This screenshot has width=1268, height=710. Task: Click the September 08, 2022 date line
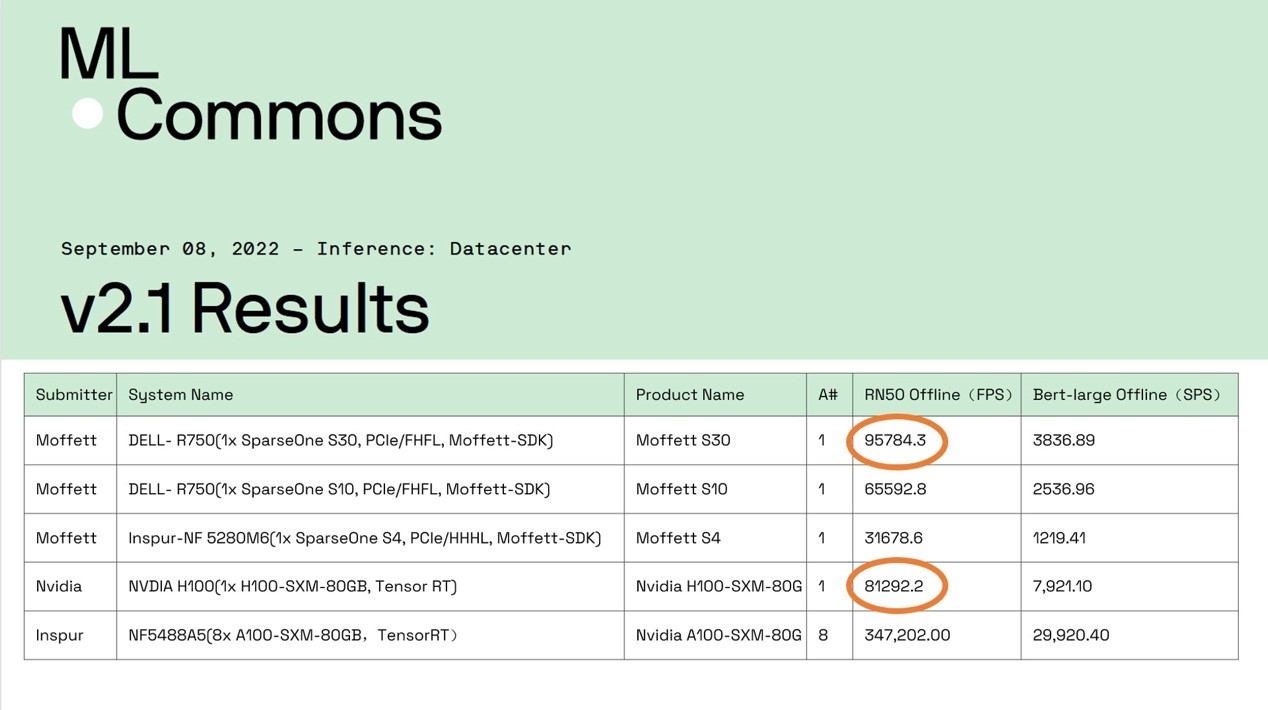click(316, 248)
